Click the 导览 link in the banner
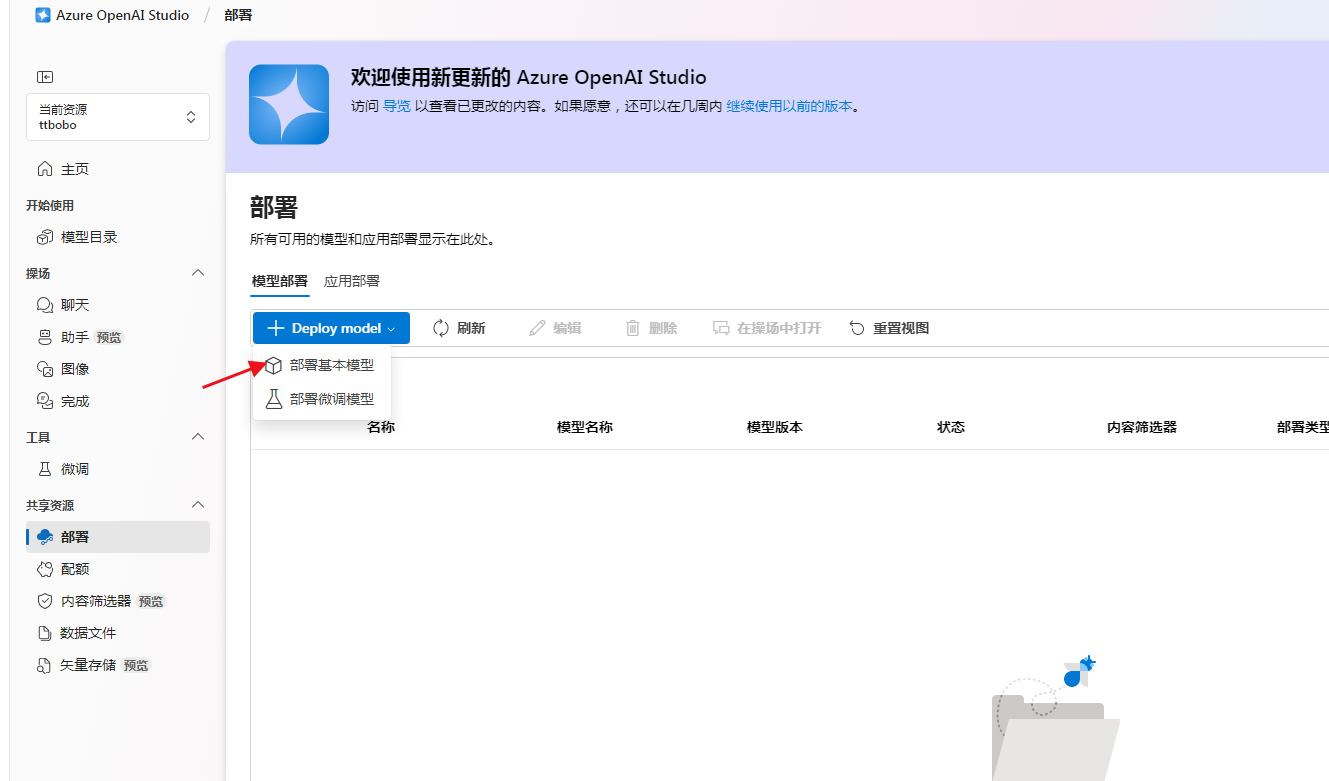The image size is (1329, 781). [x=397, y=106]
